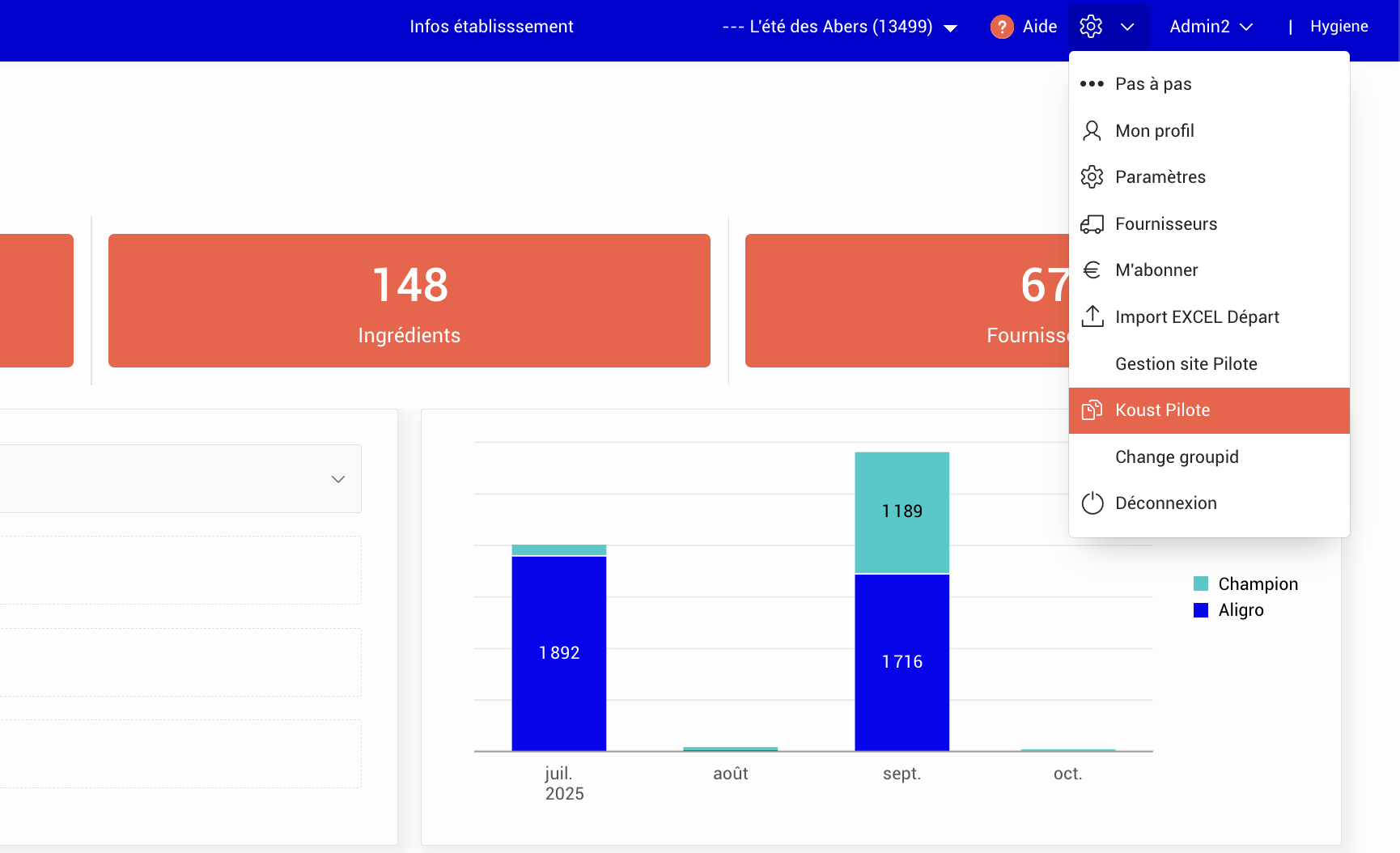Viewport: 1400px width, 853px height.
Task: Click the gear icon next to Paramètres
Action: pos(1092,177)
